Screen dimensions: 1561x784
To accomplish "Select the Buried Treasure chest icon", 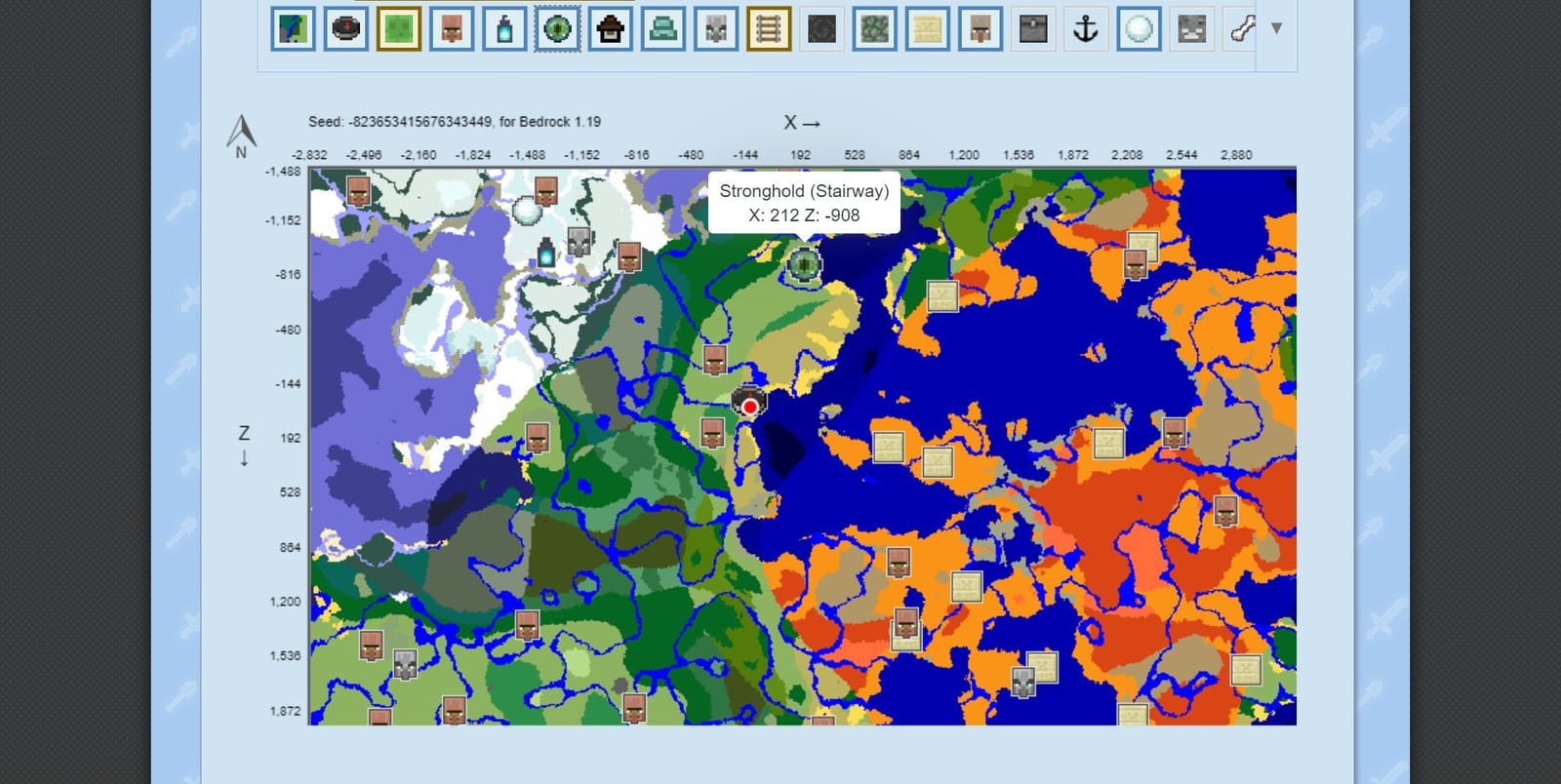I will coord(1032,29).
